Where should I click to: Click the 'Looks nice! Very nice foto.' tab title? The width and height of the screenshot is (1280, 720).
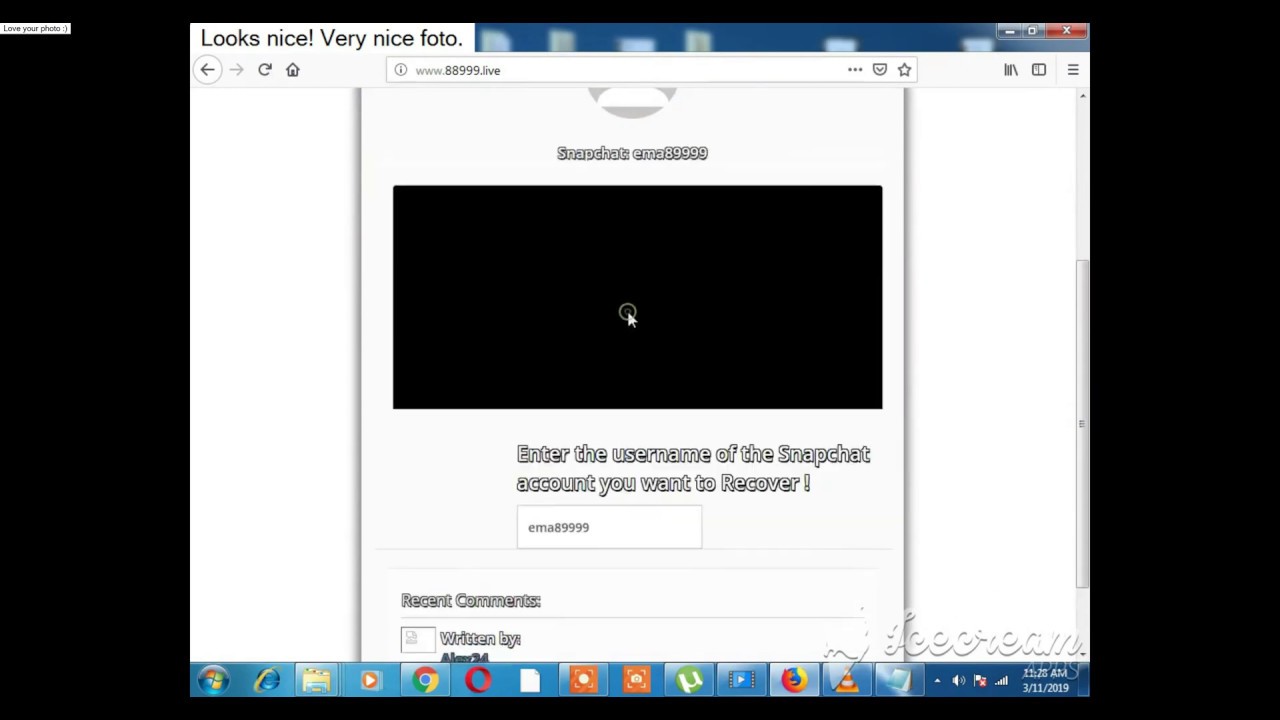coord(332,38)
